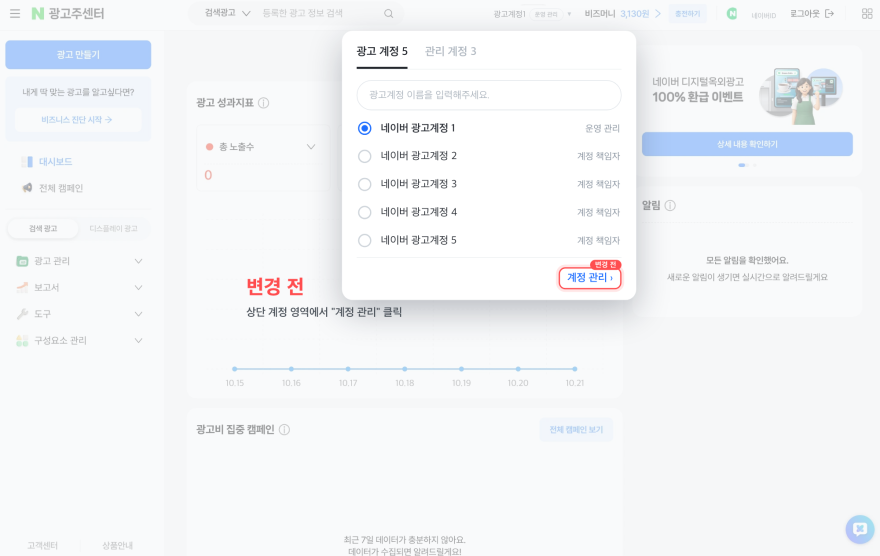Click the info icon beside 광고비 집중 캠페인
This screenshot has height=556, width=880.
tap(285, 430)
